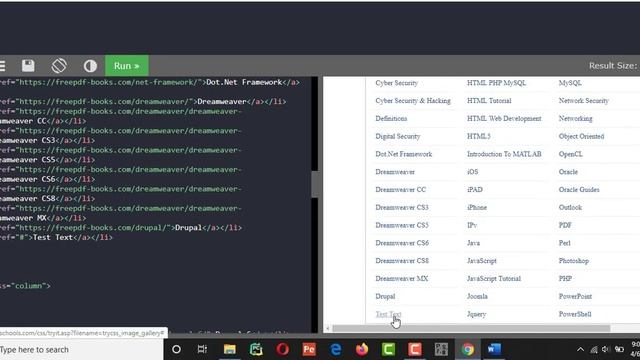The height and width of the screenshot is (360, 640).
Task: Click the Definitions link in results
Action: pyautogui.click(x=391, y=118)
